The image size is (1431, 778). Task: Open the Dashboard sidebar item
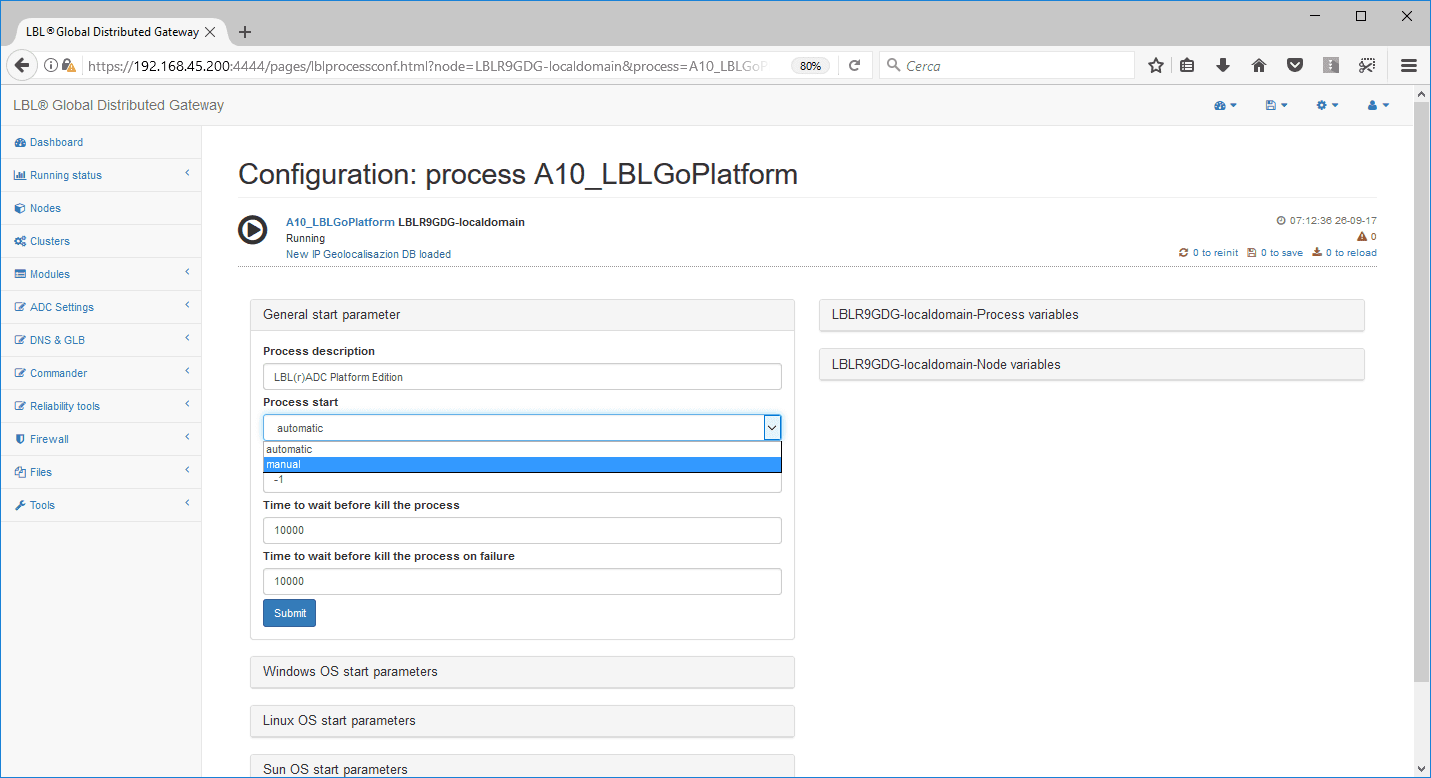[x=56, y=142]
